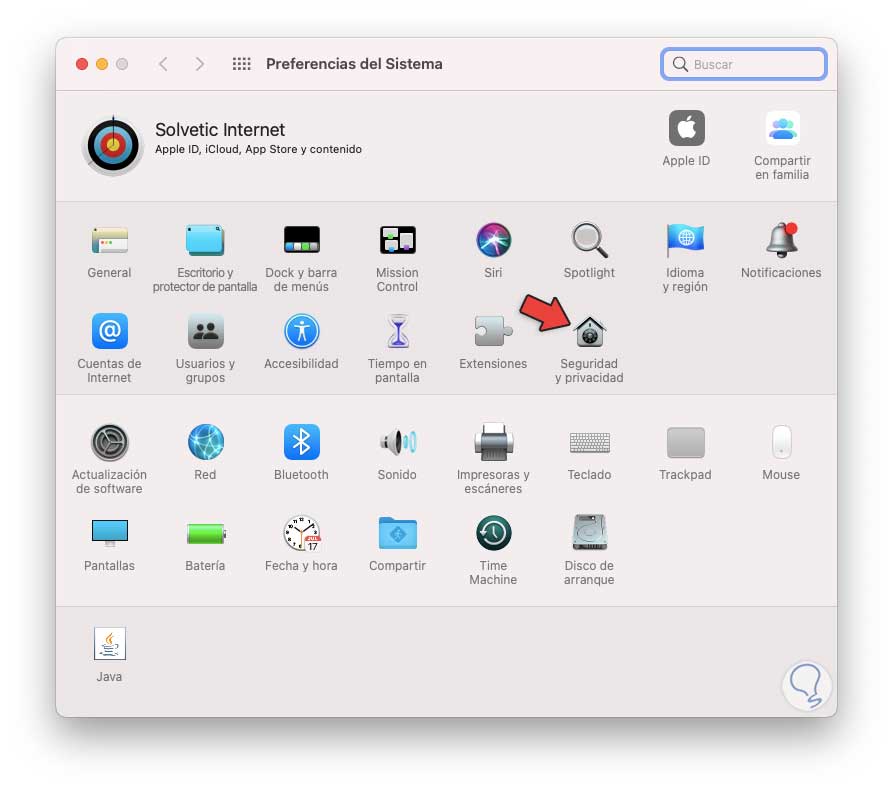Open Apple ID settings
Screen dimensions: 893x791
pyautogui.click(x=686, y=128)
